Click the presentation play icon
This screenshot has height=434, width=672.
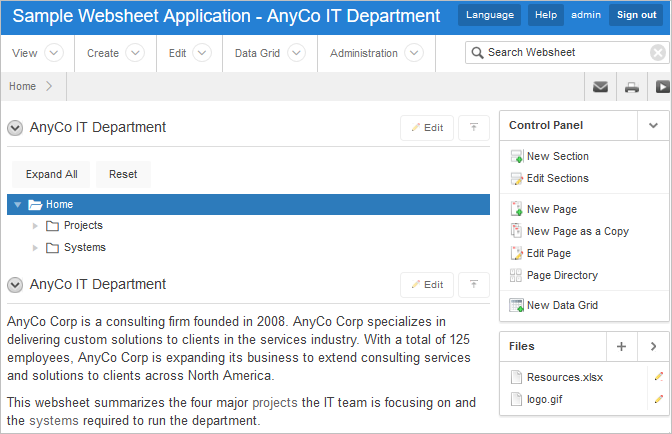pyautogui.click(x=662, y=87)
